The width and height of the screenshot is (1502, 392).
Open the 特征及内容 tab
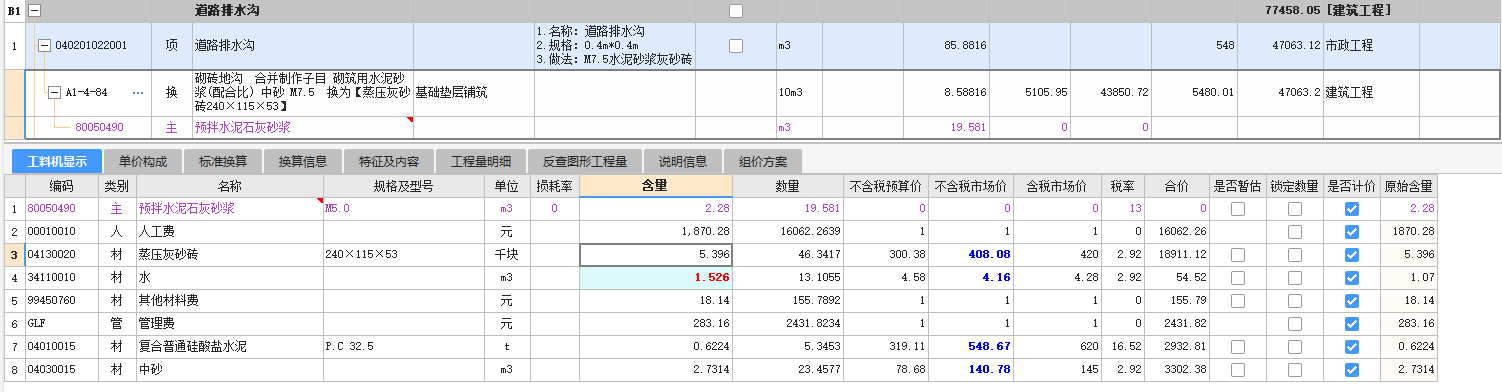coord(390,162)
